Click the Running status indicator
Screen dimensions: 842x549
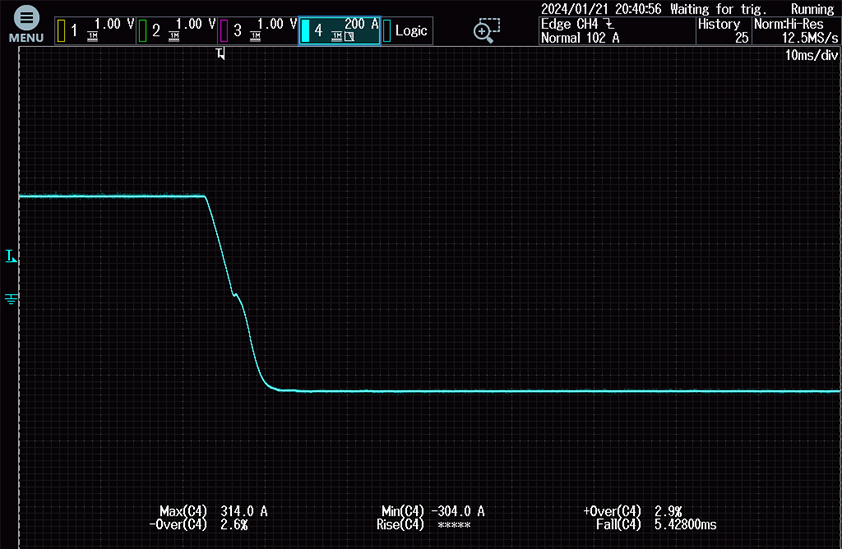[x=812, y=8]
